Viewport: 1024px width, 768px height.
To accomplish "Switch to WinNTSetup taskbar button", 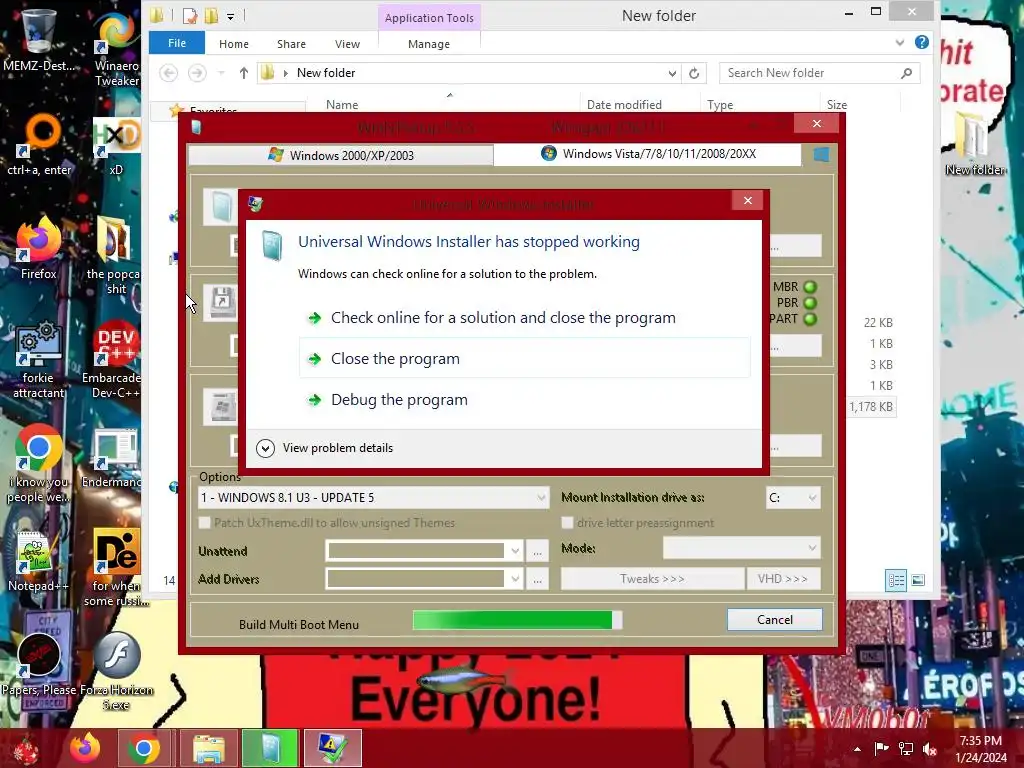I will point(270,748).
